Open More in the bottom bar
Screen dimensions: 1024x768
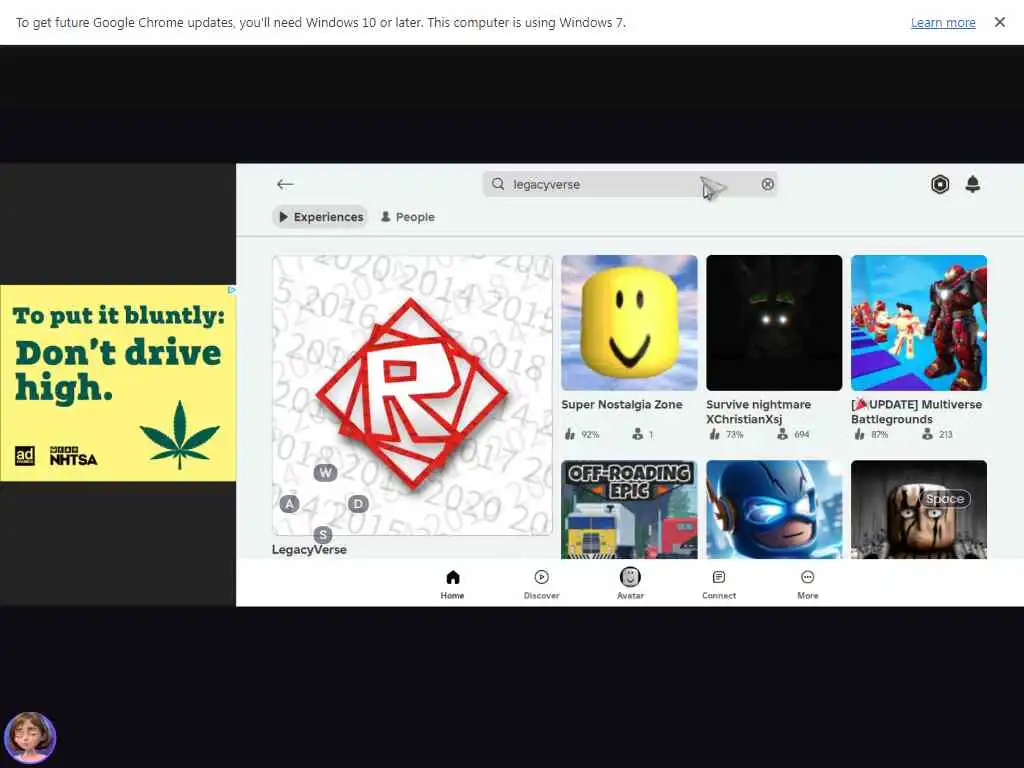[x=808, y=584]
